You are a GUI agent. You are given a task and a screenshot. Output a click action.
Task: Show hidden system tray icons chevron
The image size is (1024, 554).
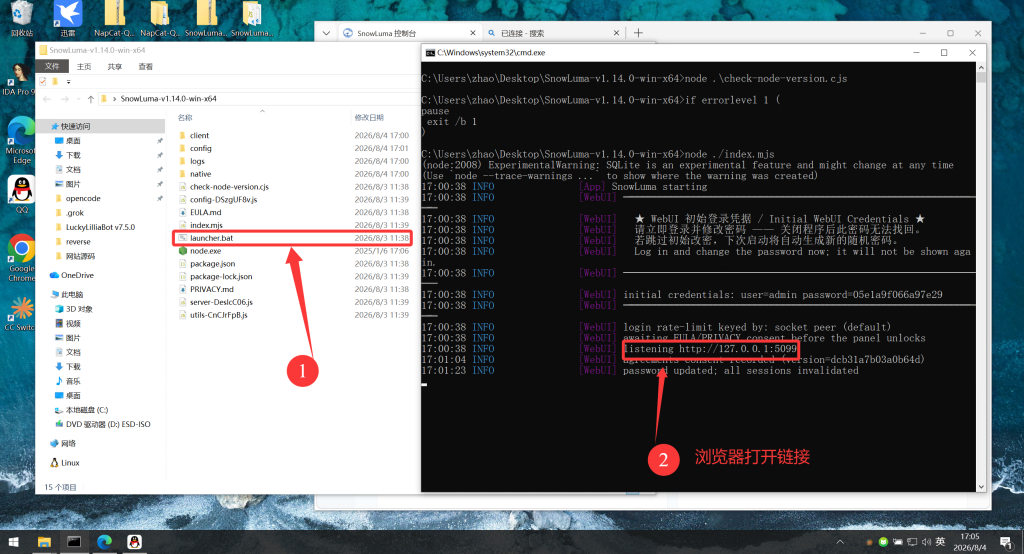(x=840, y=542)
